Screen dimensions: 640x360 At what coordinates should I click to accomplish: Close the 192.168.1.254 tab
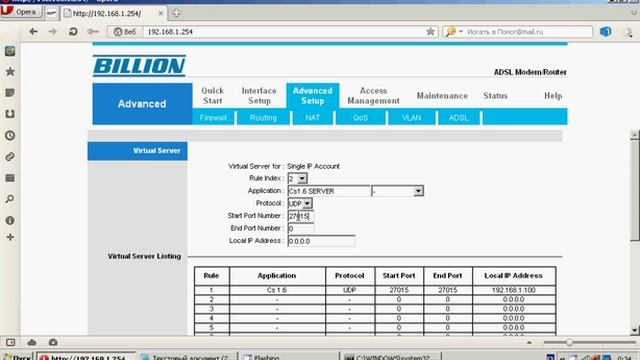coord(161,13)
